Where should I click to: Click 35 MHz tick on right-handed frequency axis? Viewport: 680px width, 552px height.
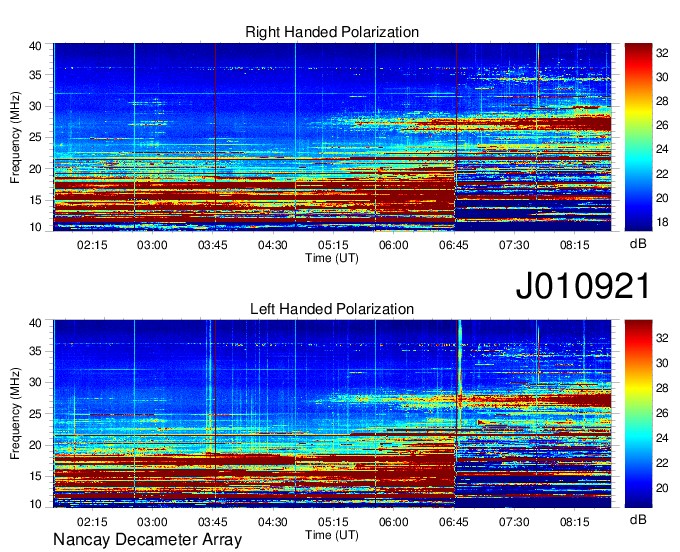36,75
